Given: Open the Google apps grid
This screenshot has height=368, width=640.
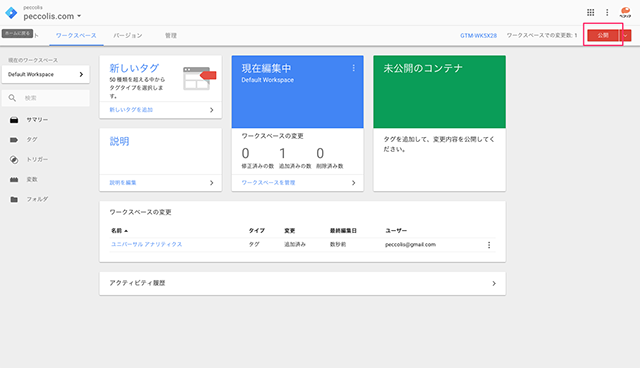Looking at the screenshot, I should coord(591,13).
